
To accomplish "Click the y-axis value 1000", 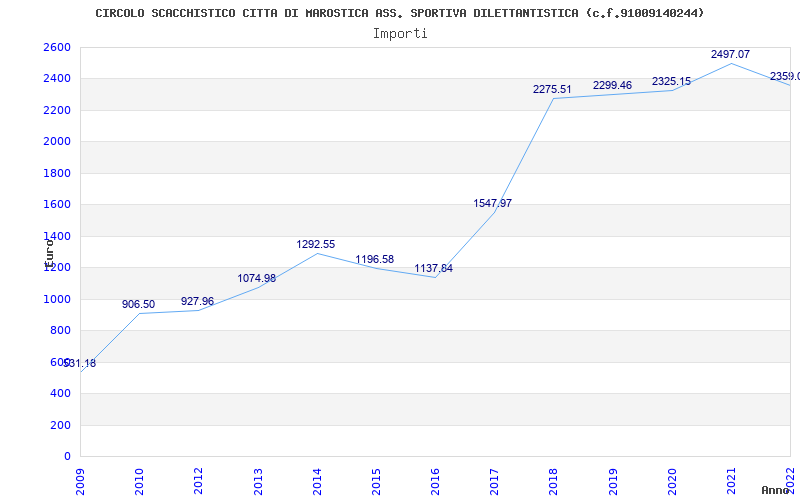I will point(57,299).
